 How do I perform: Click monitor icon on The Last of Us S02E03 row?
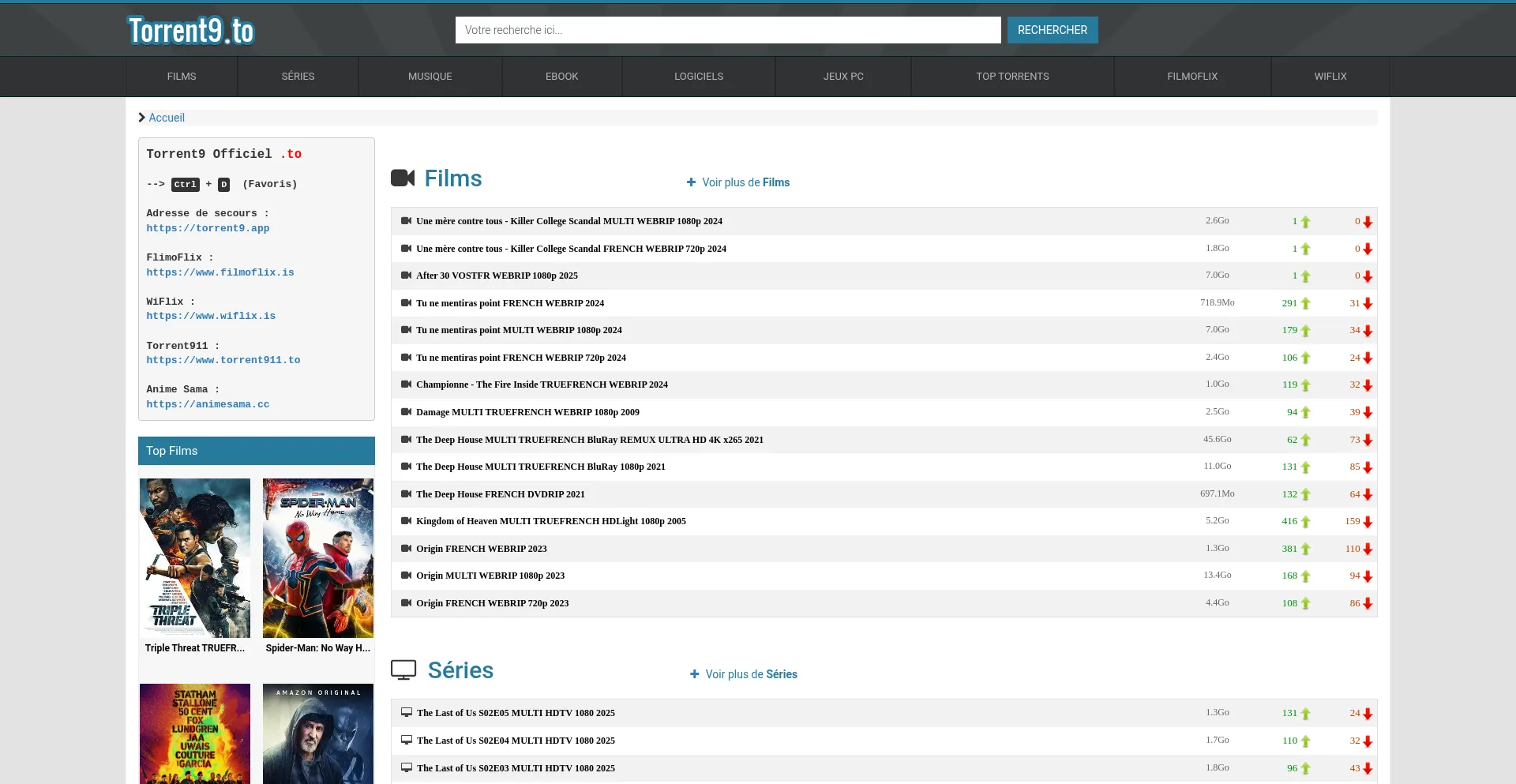point(407,768)
